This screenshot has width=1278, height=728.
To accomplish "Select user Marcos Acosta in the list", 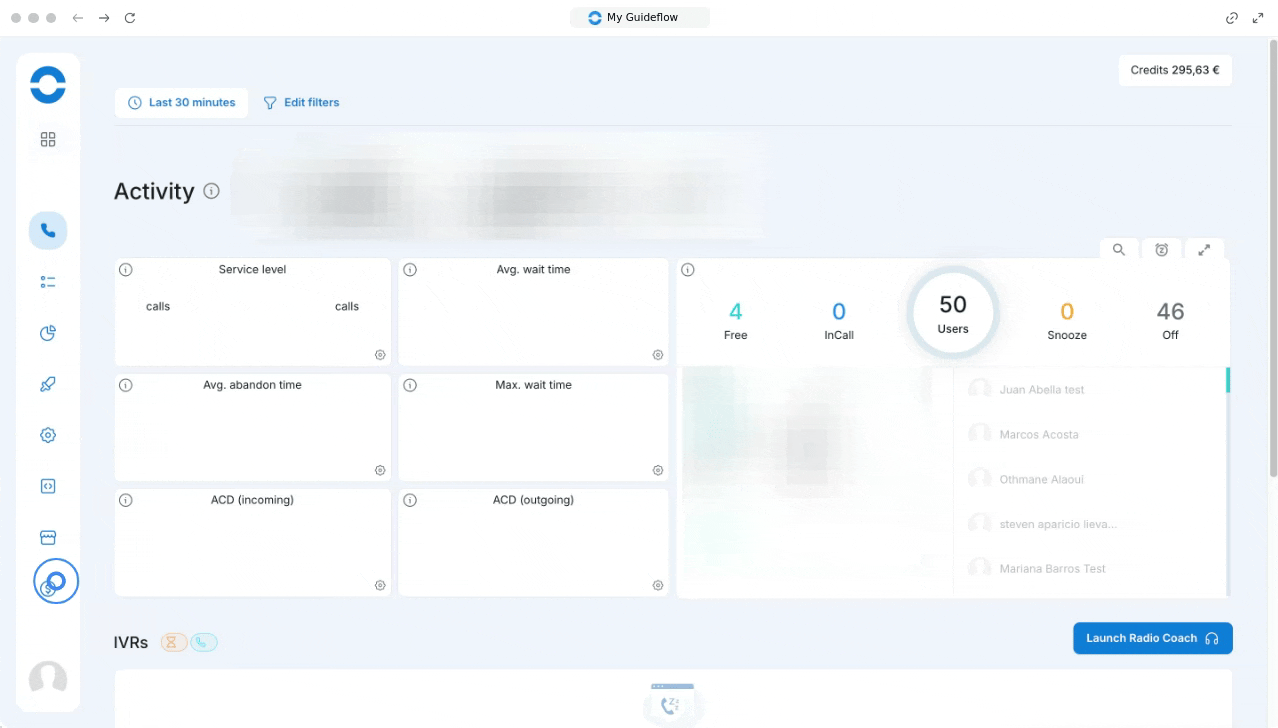I will click(1038, 435).
